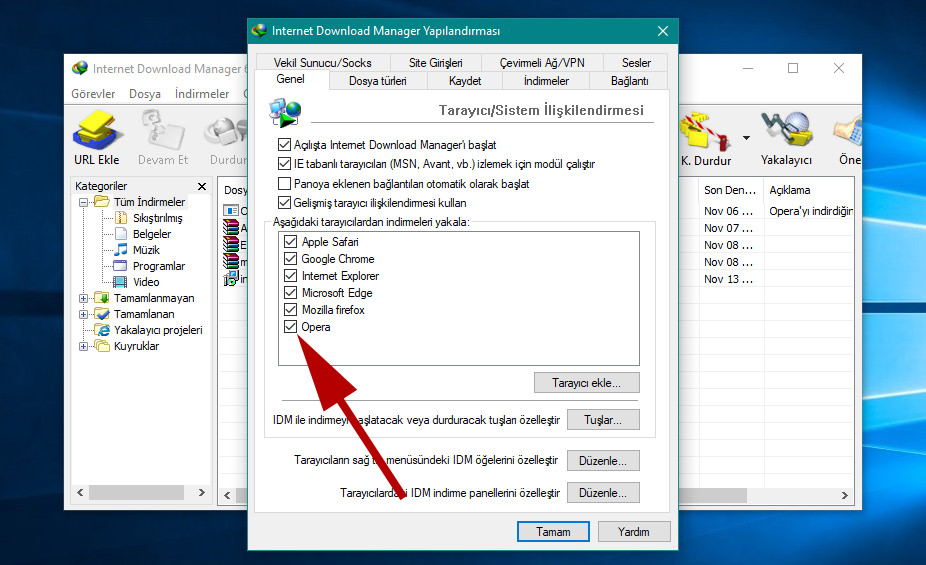Maximize the main IDM window
Image resolution: width=926 pixels, height=565 pixels.
(x=793, y=68)
